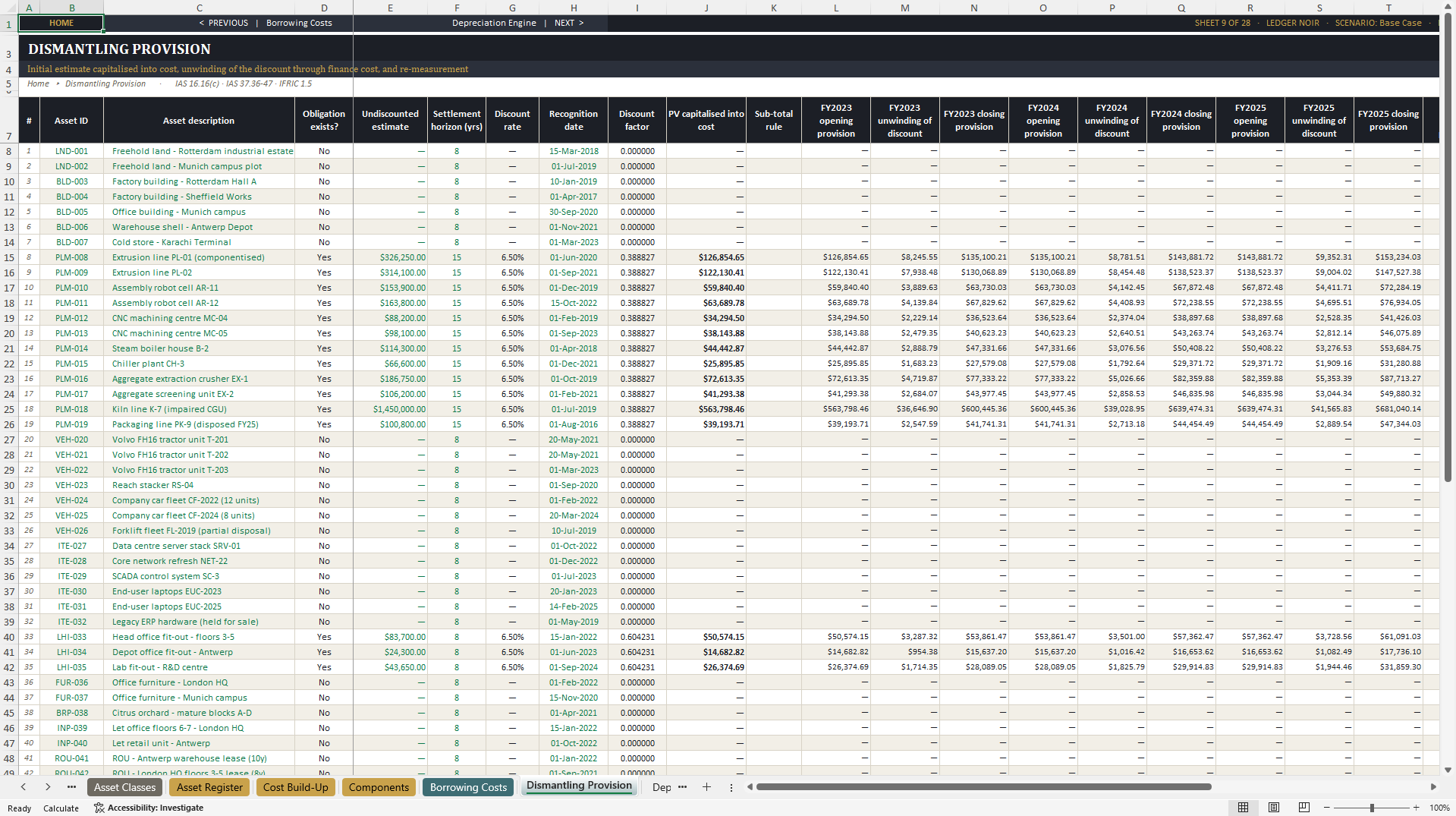
Task: Show more sheets after the Dep tab
Action: click(682, 787)
